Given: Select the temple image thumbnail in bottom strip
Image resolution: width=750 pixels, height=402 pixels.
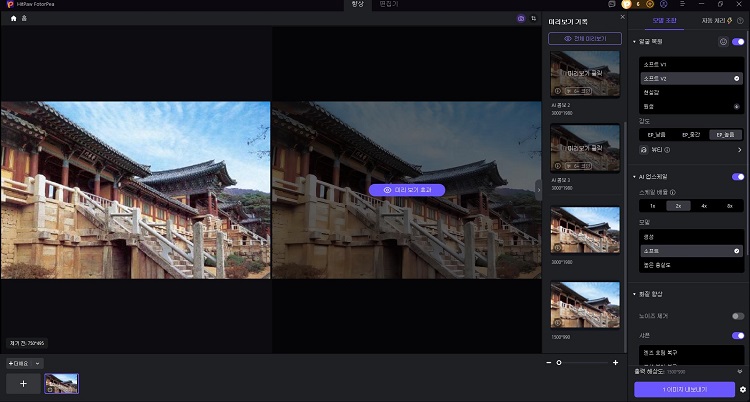Looking at the screenshot, I should click(62, 384).
